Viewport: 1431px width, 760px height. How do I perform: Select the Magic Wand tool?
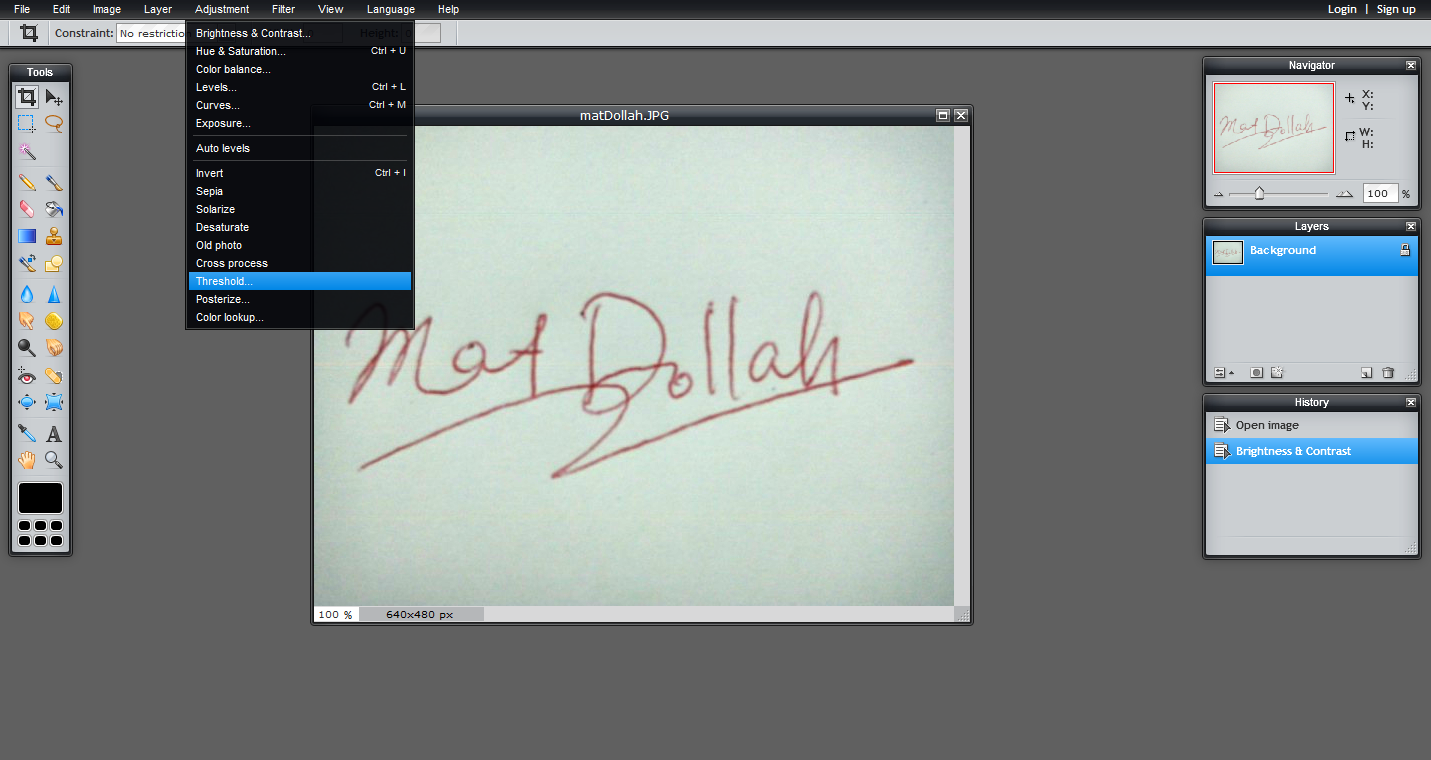tap(27, 151)
